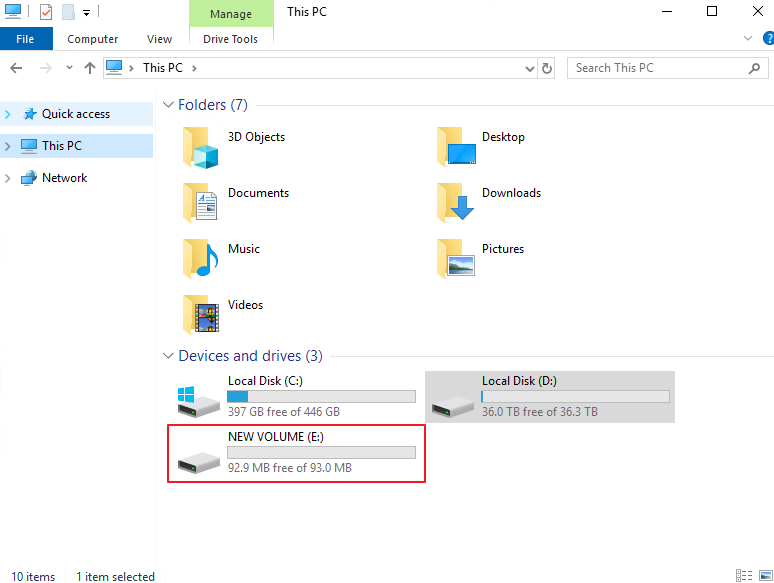Screen dimensions: 774x583
Task: Switch to details view icon in status bar
Action: tap(744, 576)
